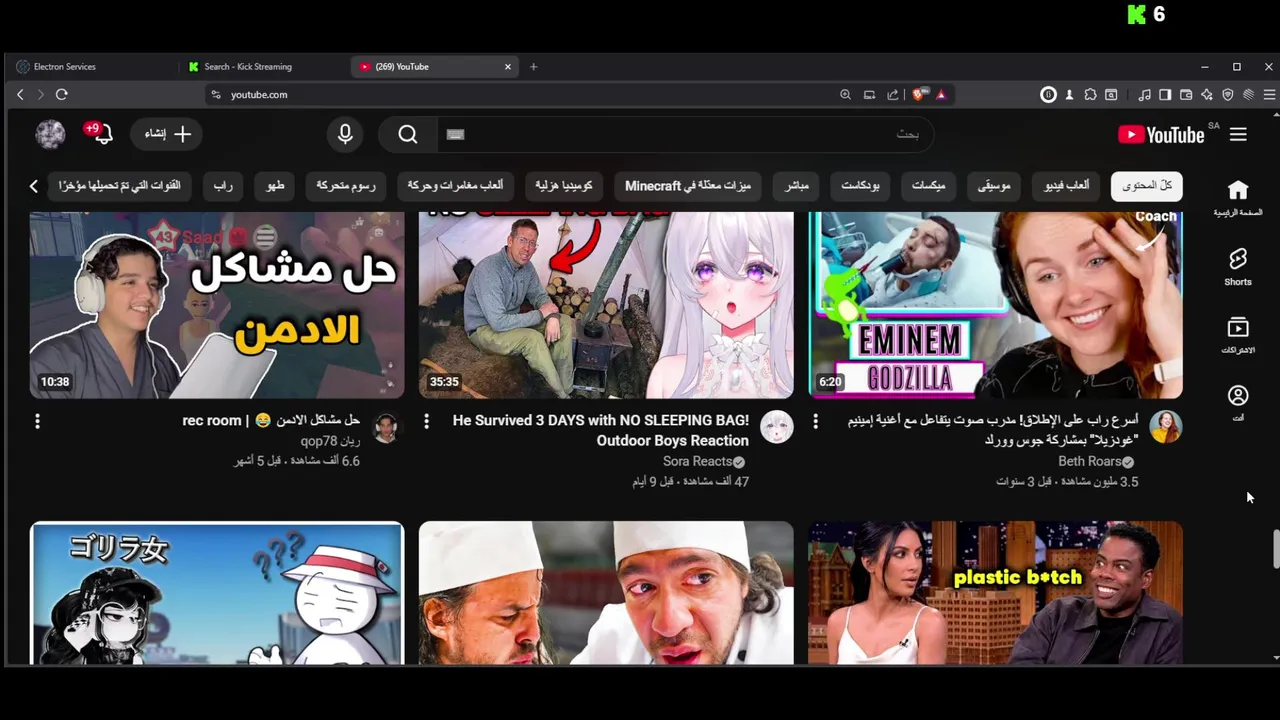Open options for Outdoor Boys Reaction video
The width and height of the screenshot is (1280, 720).
tap(426, 422)
